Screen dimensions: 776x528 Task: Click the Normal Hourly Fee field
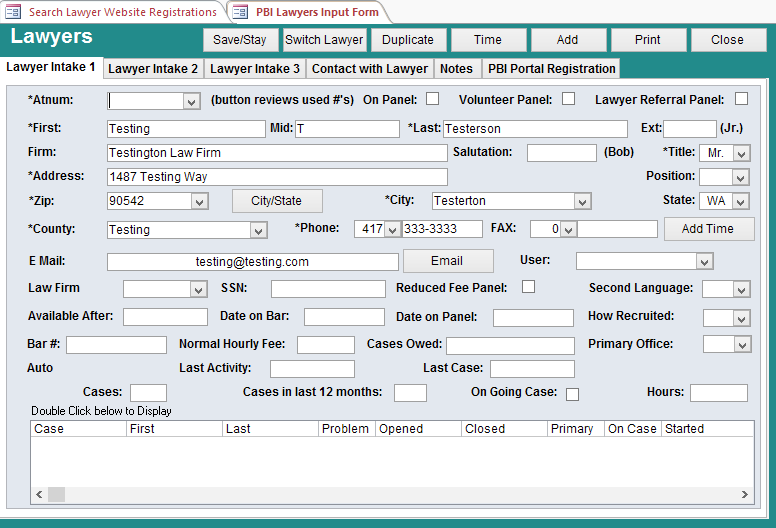tap(326, 345)
